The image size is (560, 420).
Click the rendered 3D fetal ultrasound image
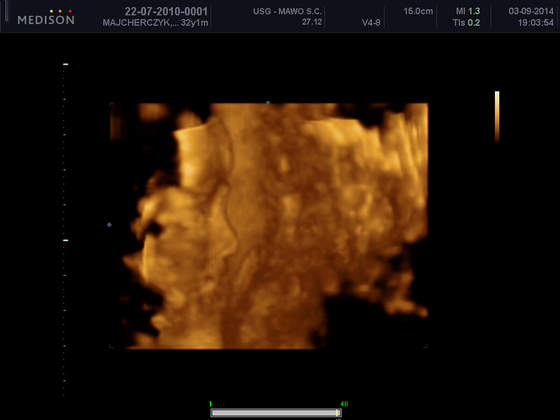point(269,226)
